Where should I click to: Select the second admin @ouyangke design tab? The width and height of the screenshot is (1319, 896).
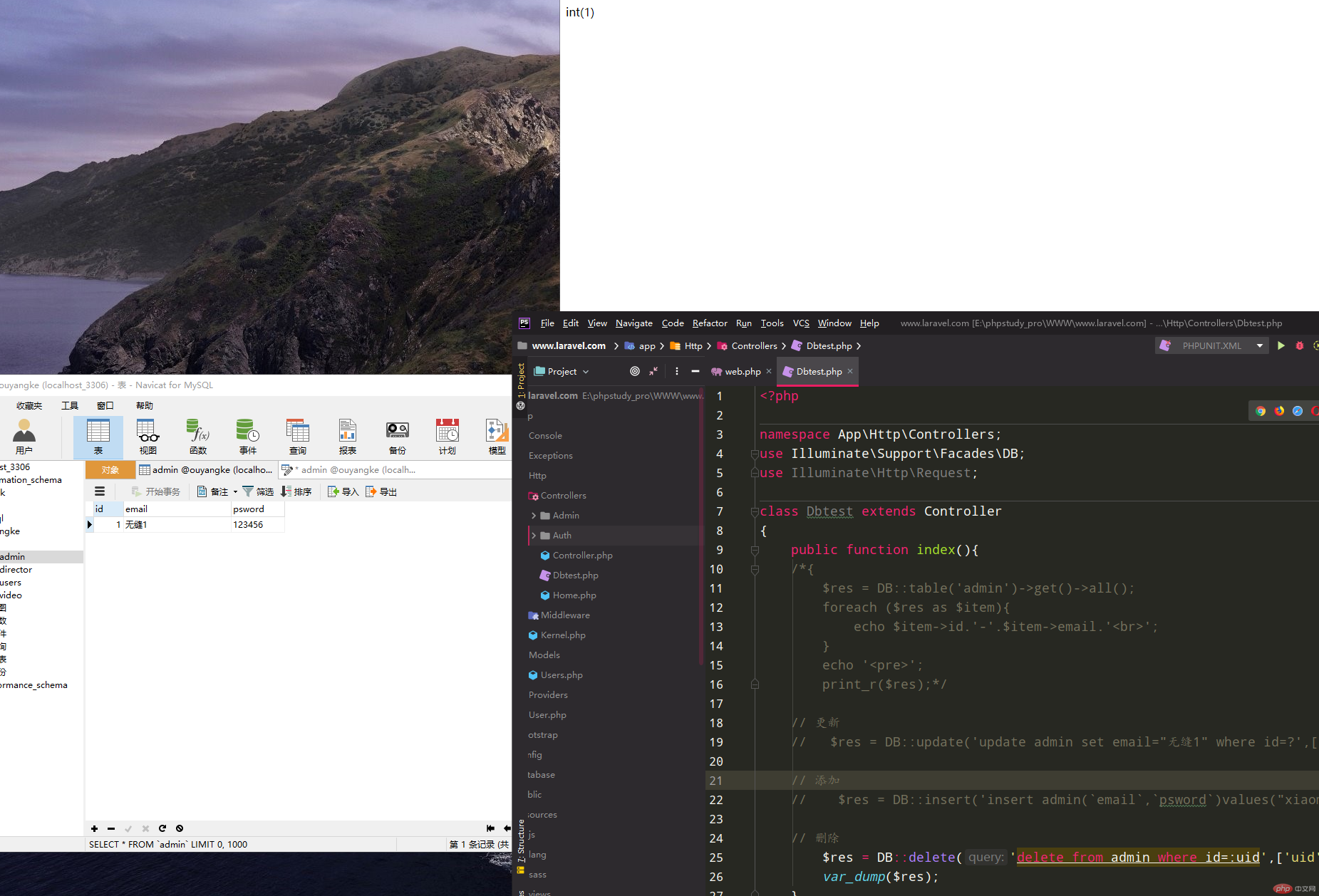point(349,469)
